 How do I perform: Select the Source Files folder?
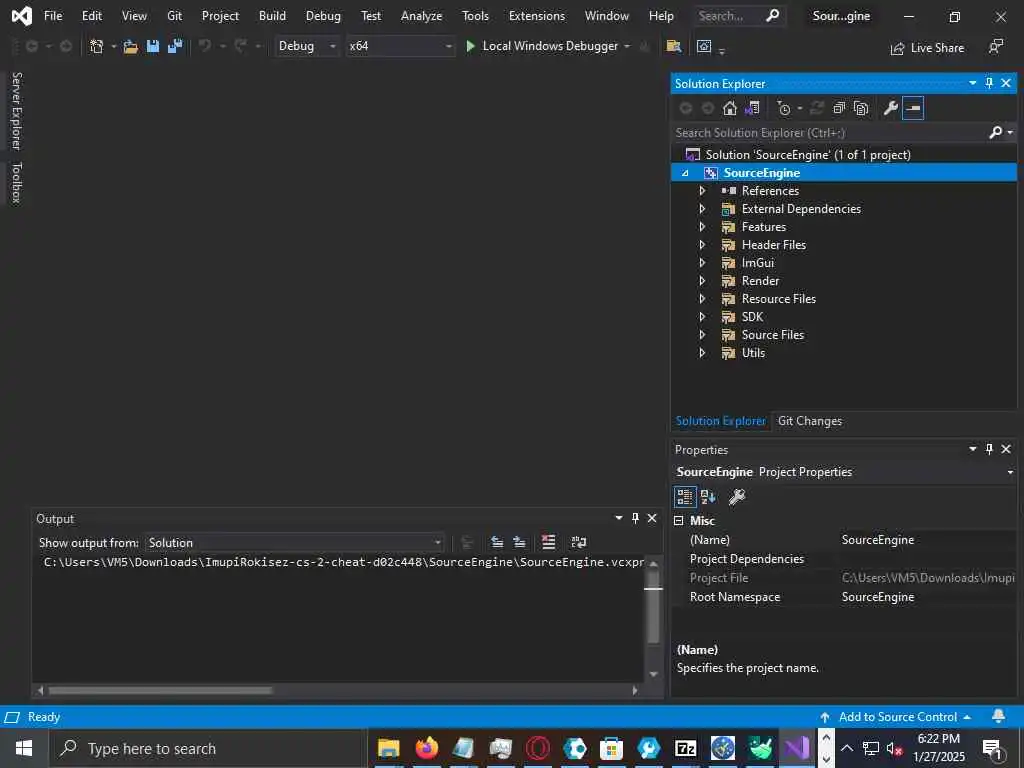pos(773,335)
